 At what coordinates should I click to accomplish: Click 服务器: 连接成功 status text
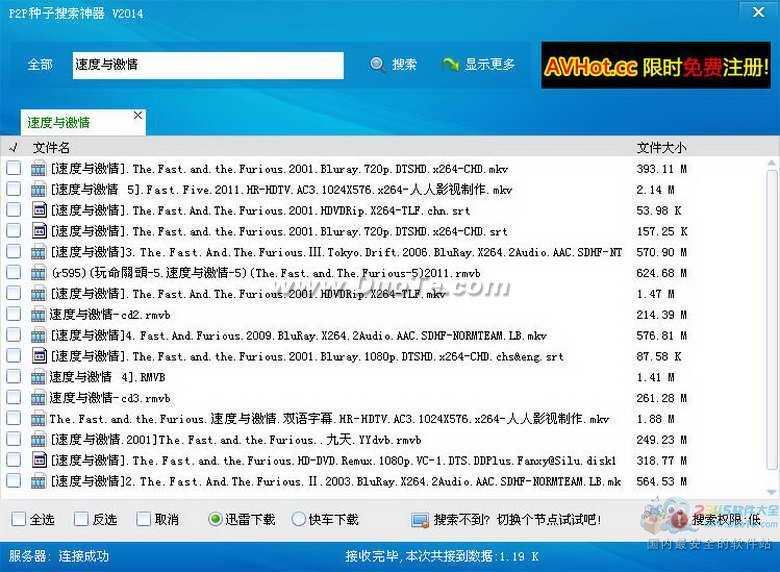tap(59, 556)
